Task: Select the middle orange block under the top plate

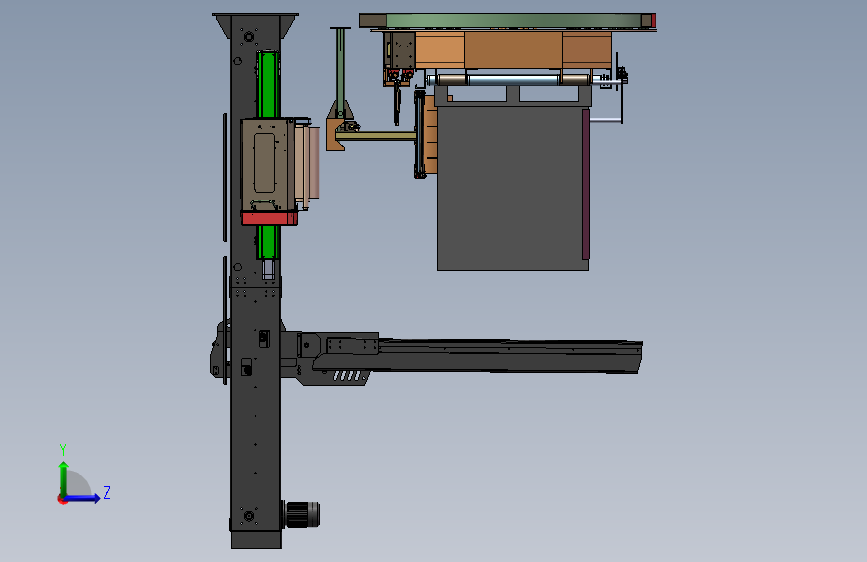Action: coord(513,50)
